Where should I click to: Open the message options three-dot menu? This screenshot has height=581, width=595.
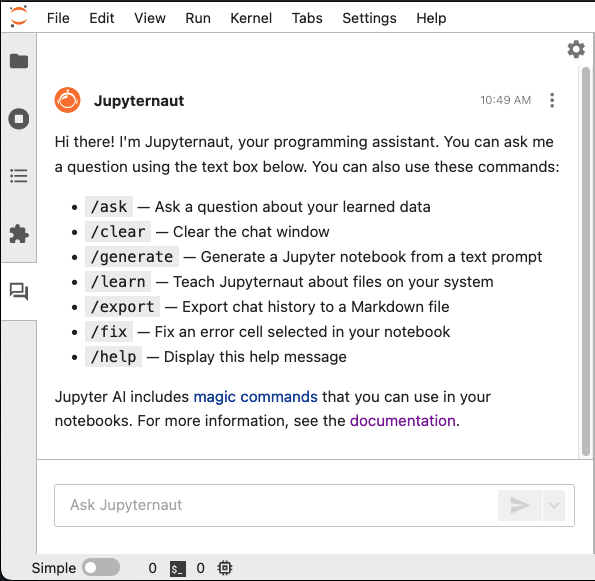(x=552, y=101)
